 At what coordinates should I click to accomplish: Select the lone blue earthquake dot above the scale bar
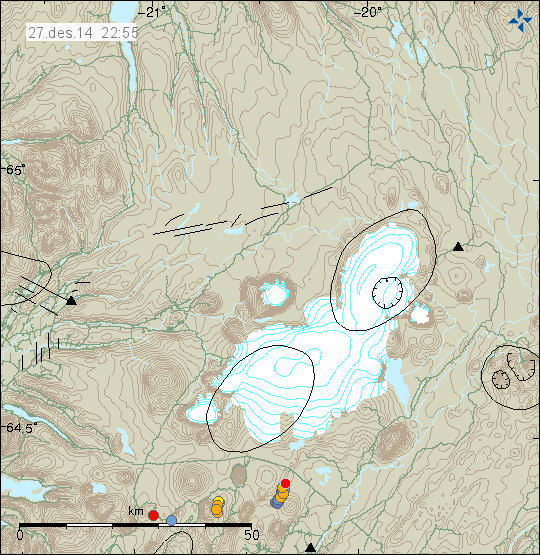[171, 520]
